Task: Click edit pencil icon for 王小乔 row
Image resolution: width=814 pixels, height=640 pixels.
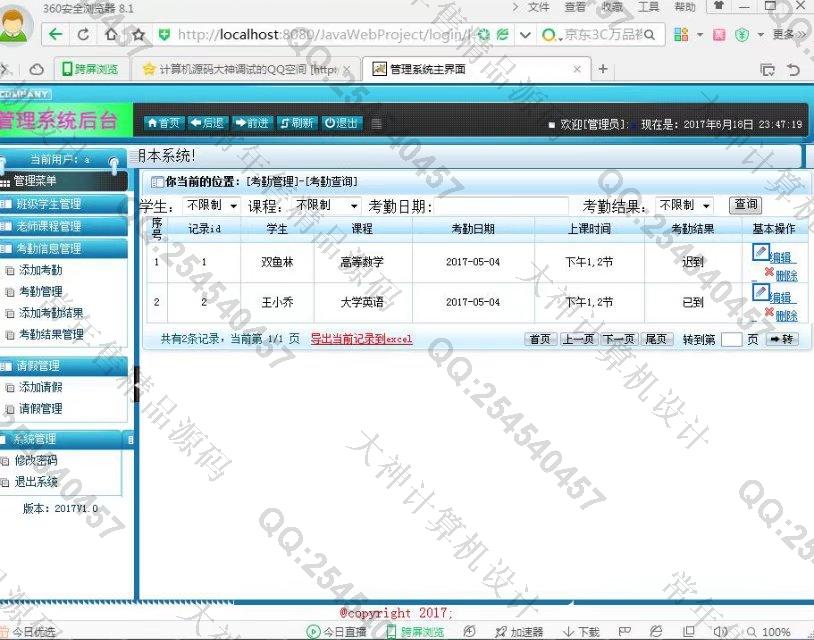Action: (761, 292)
